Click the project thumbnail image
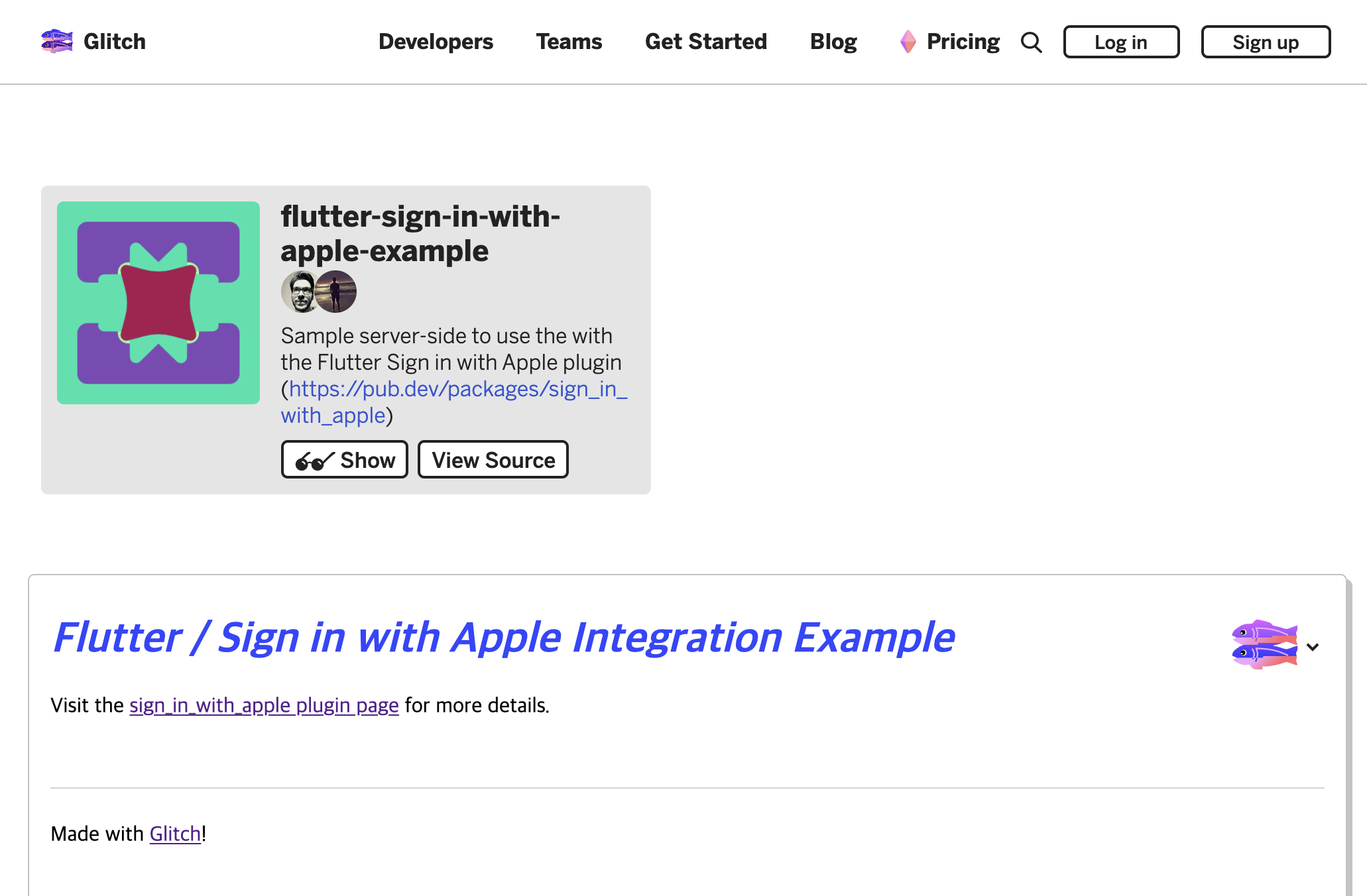 click(158, 303)
